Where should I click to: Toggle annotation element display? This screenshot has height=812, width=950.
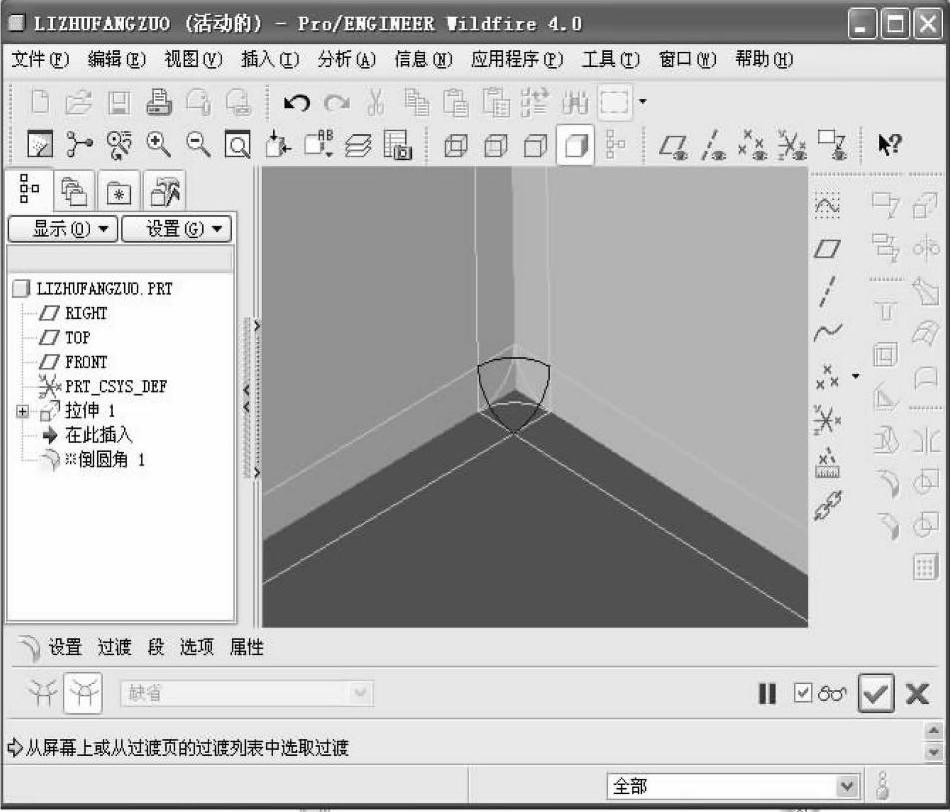pos(831,145)
